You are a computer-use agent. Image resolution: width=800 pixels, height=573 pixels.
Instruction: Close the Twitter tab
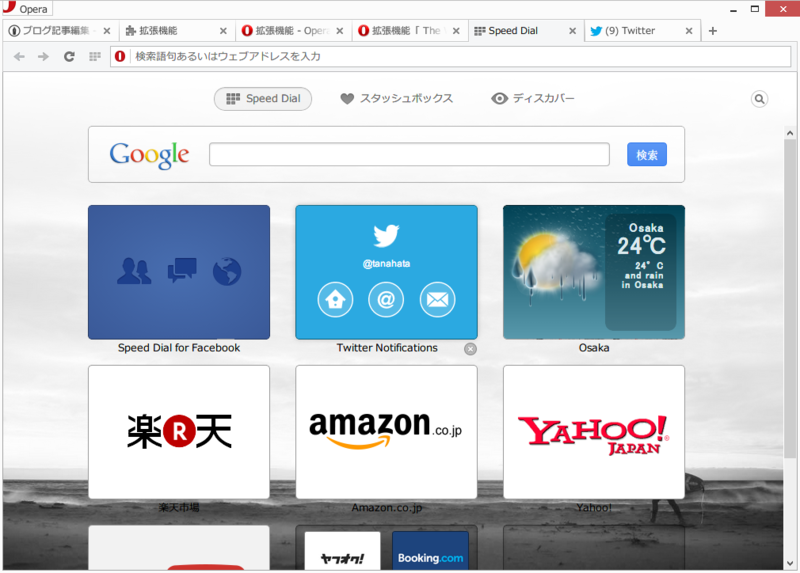(689, 31)
